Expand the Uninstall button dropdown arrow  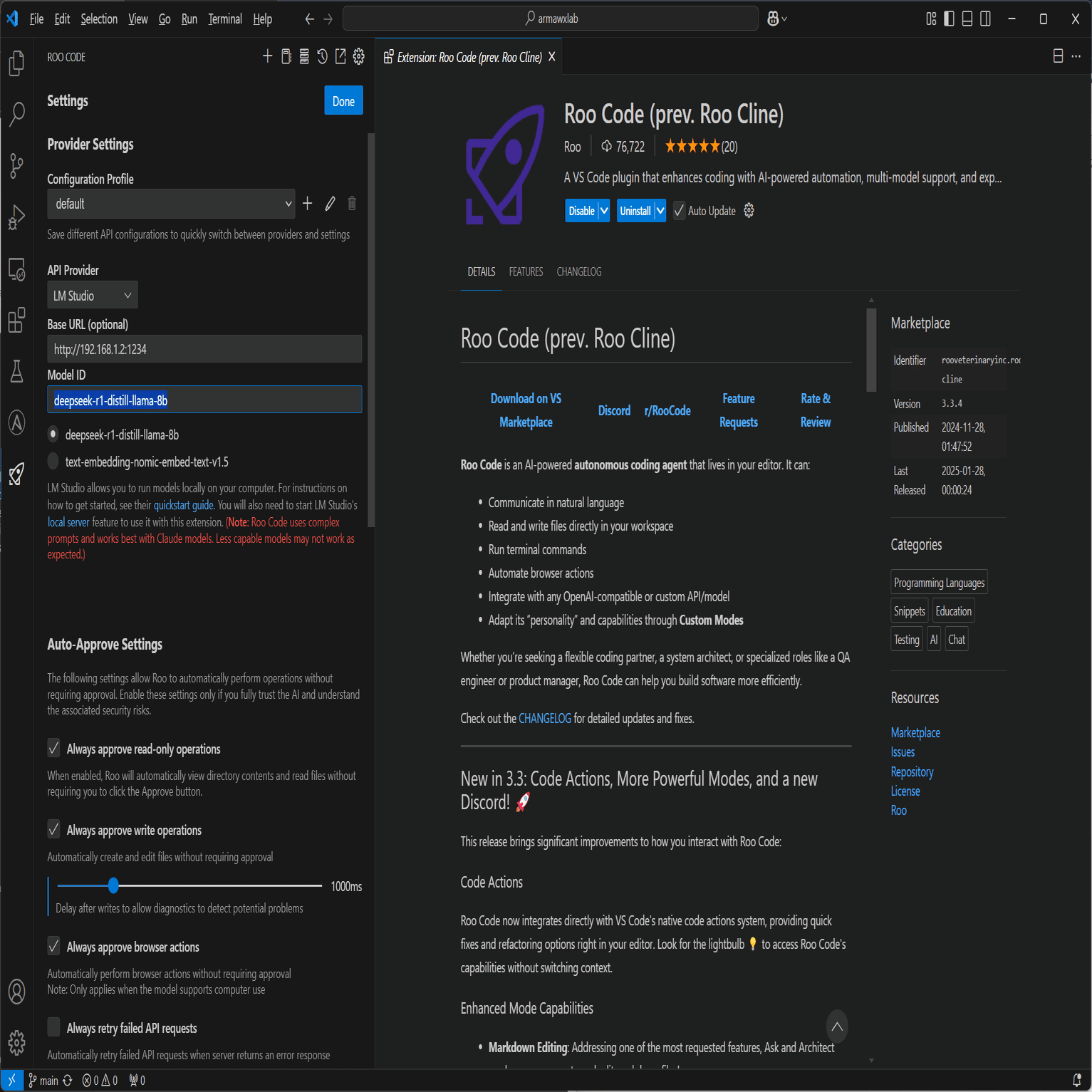(660, 211)
